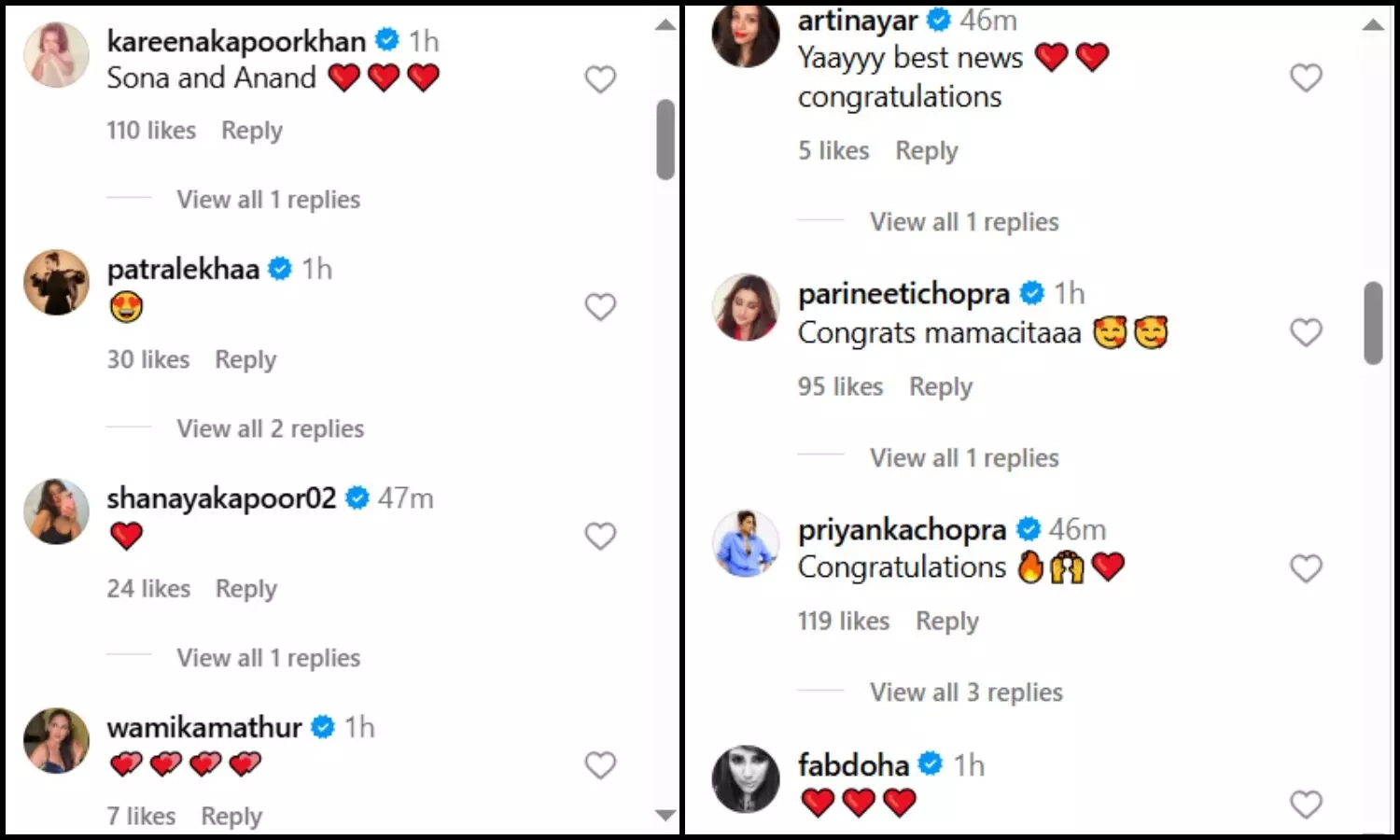This screenshot has height=840, width=1400.
Task: Like kareenakapoorkhan's comment with the heart
Action: pos(600,79)
